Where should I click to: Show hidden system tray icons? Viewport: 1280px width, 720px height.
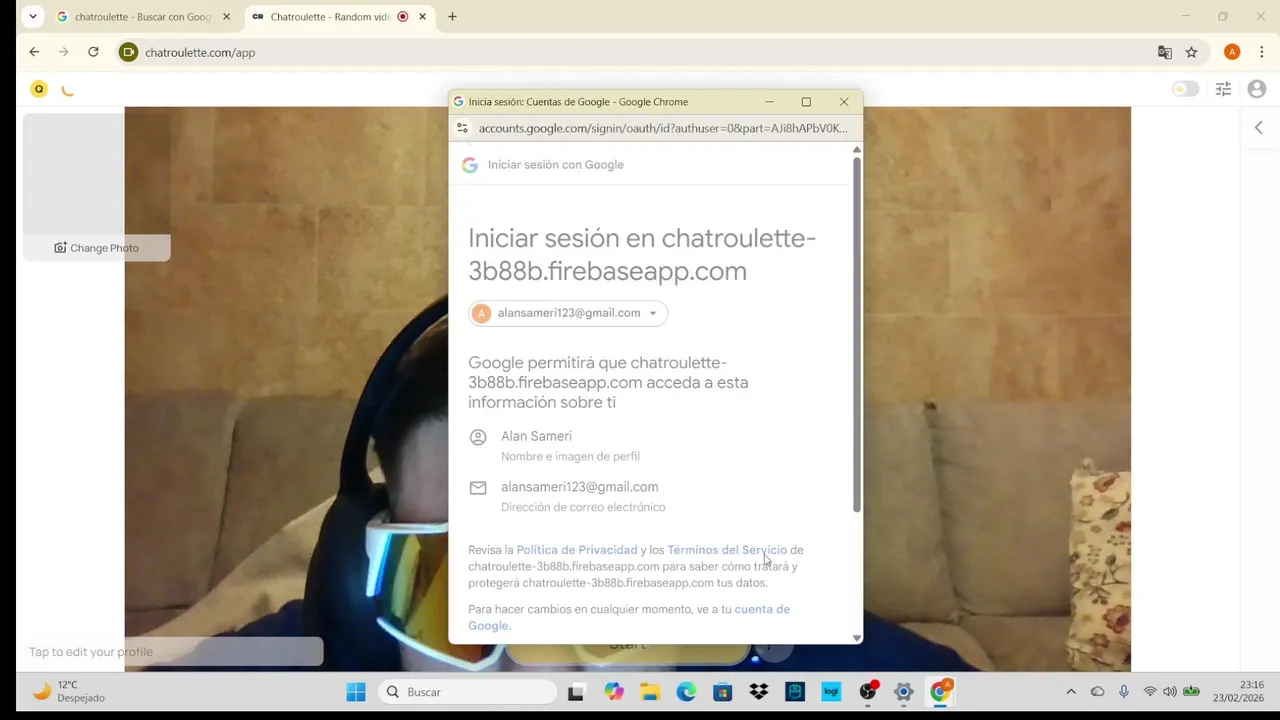[1071, 692]
